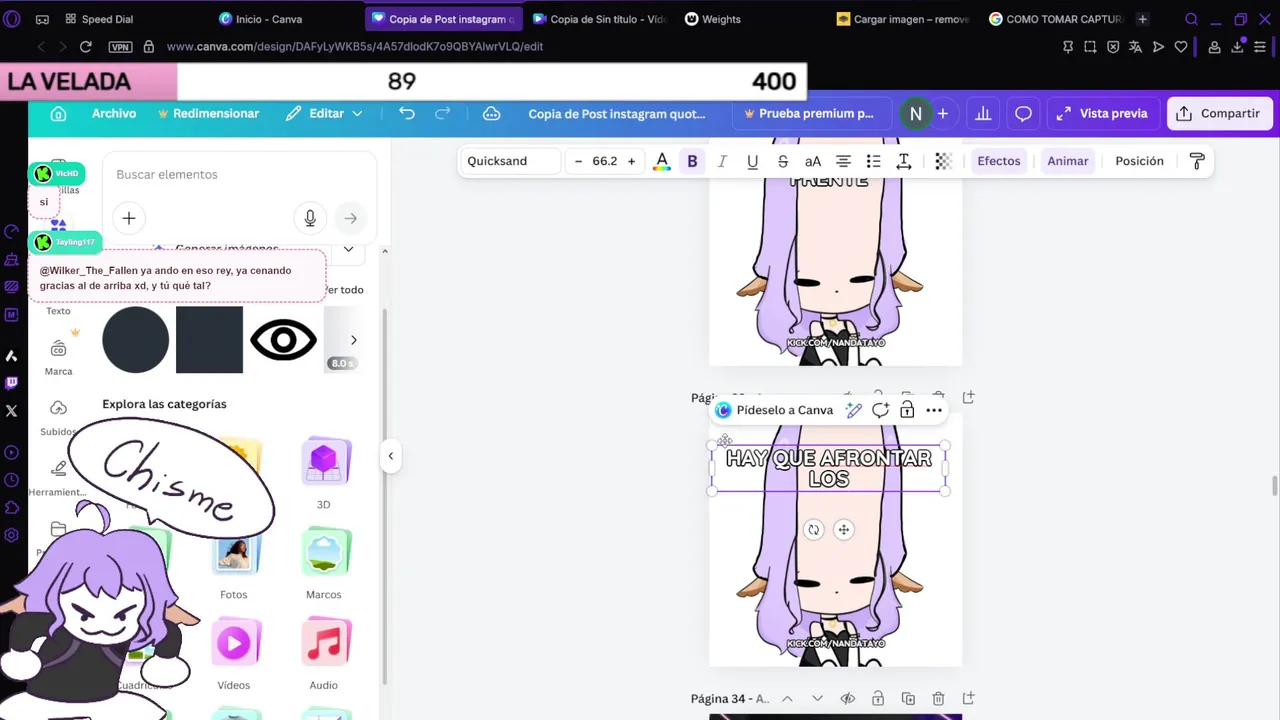The width and height of the screenshot is (1280, 720).
Task: Redo the last undone action
Action: 443,114
